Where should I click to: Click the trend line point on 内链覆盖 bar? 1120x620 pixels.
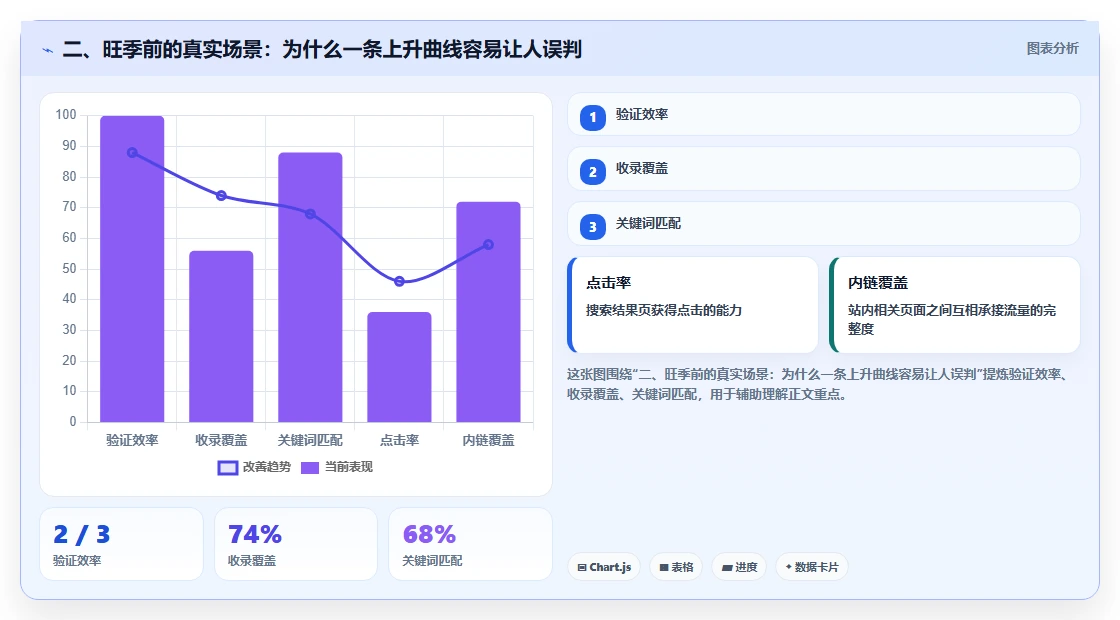489,244
